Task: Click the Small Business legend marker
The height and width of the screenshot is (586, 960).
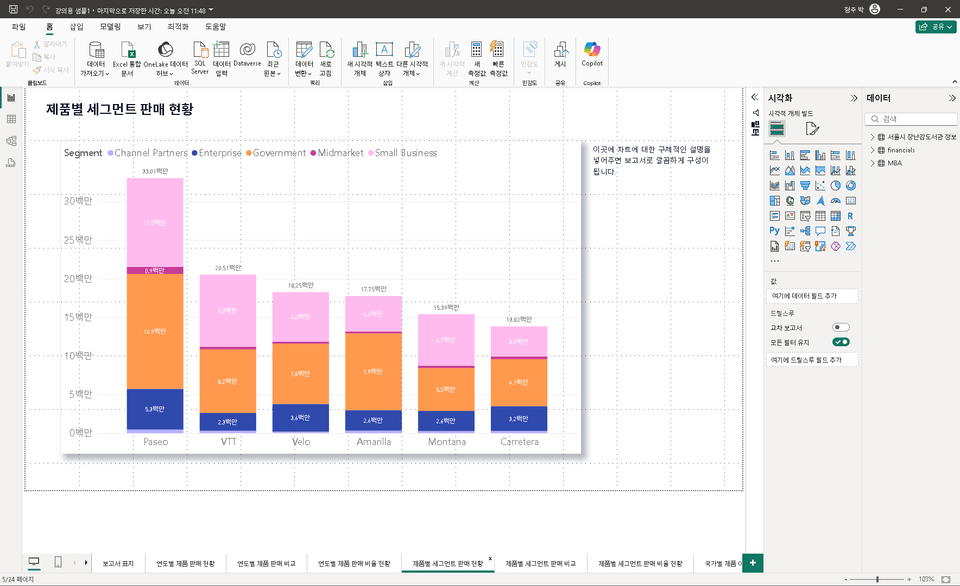Action: point(371,153)
